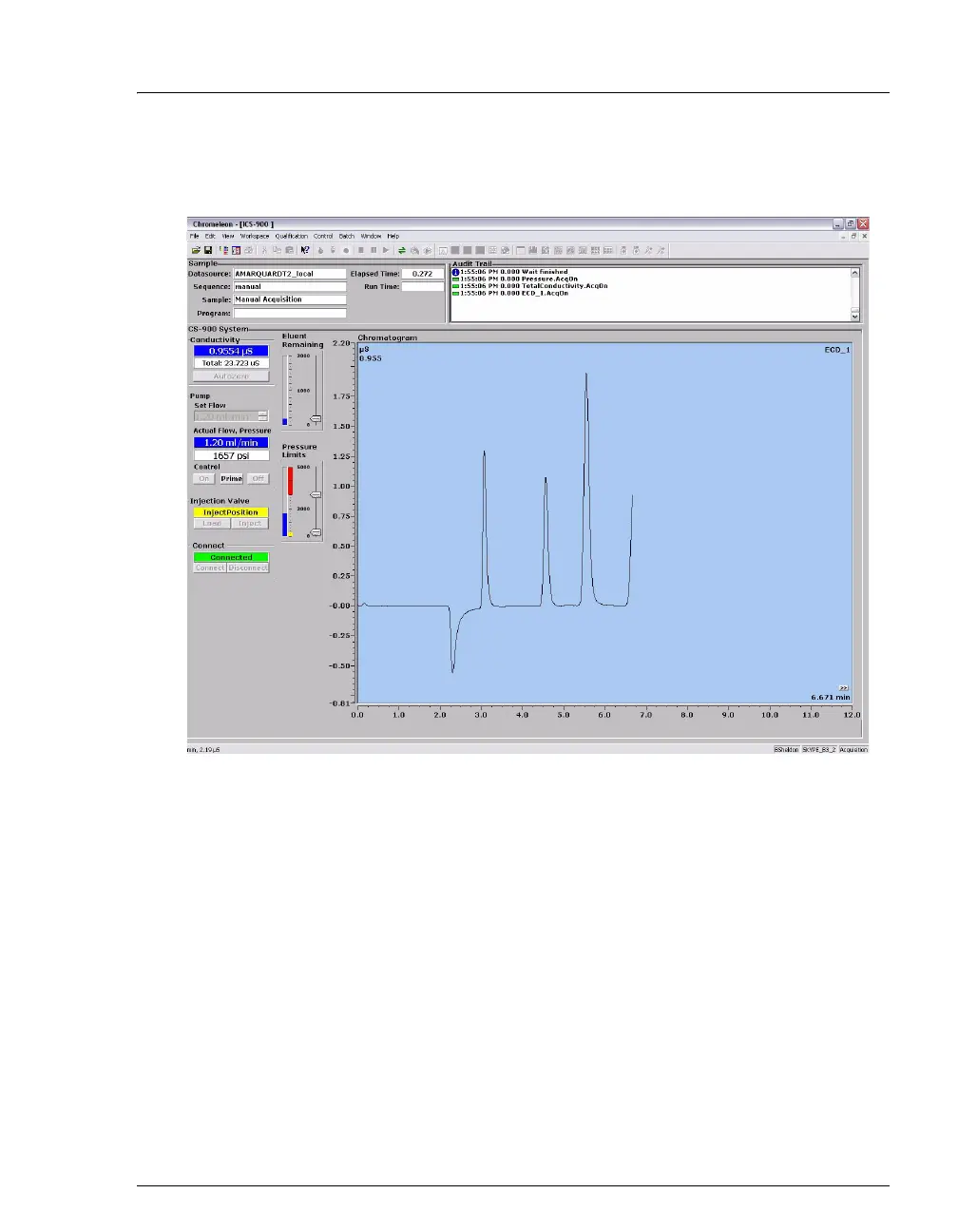Click the Sequence field showing manual

pos(290,286)
